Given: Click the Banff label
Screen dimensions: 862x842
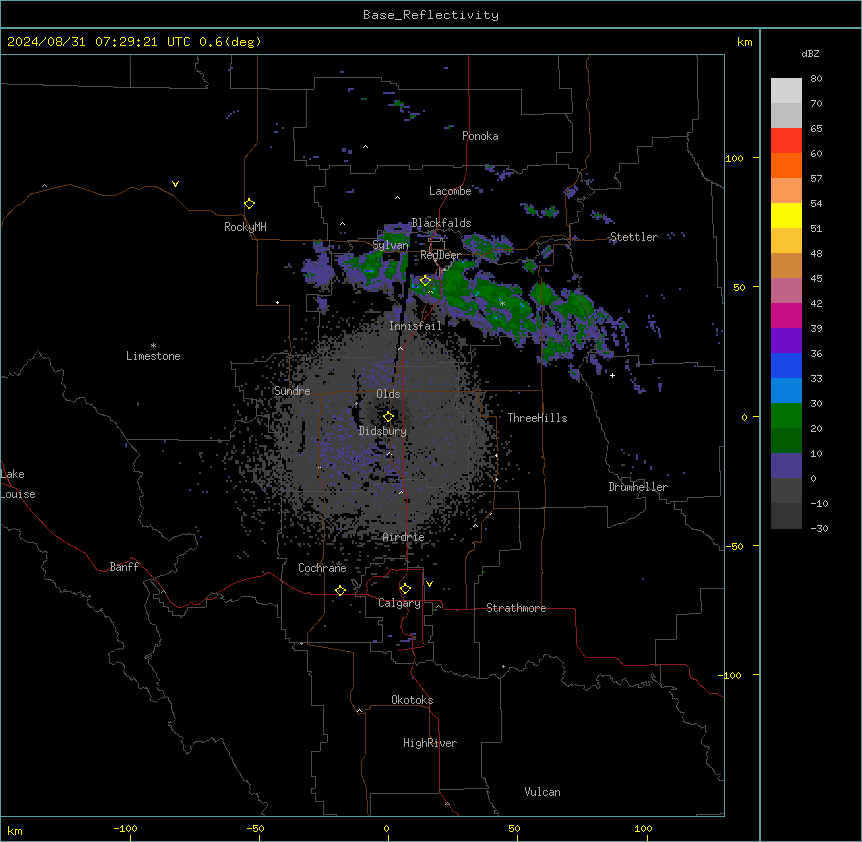Looking at the screenshot, I should [x=124, y=567].
